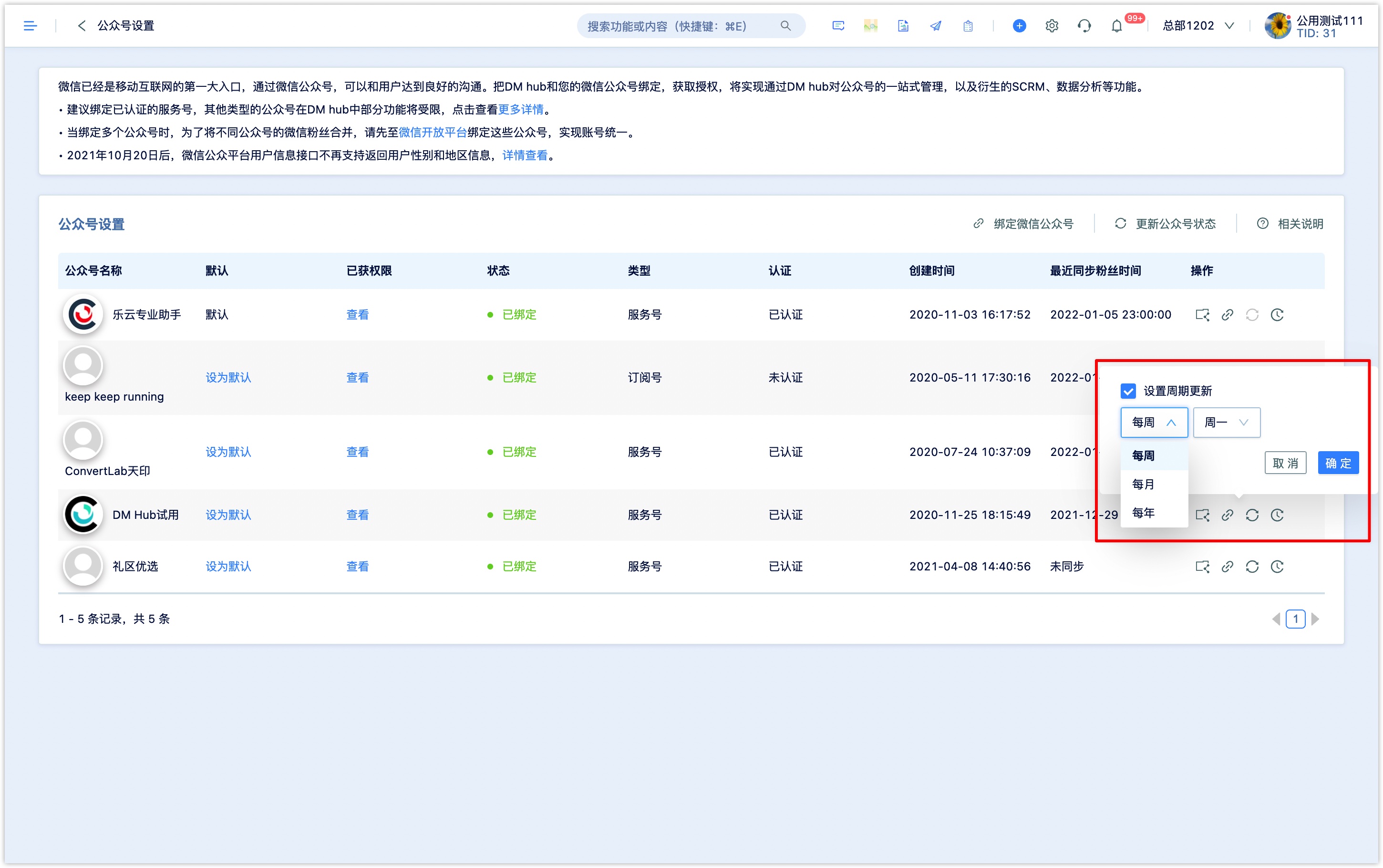Image resolution: width=1383 pixels, height=868 pixels.
Task: Go back using the arrow beside 公众号设置
Action: (x=82, y=26)
